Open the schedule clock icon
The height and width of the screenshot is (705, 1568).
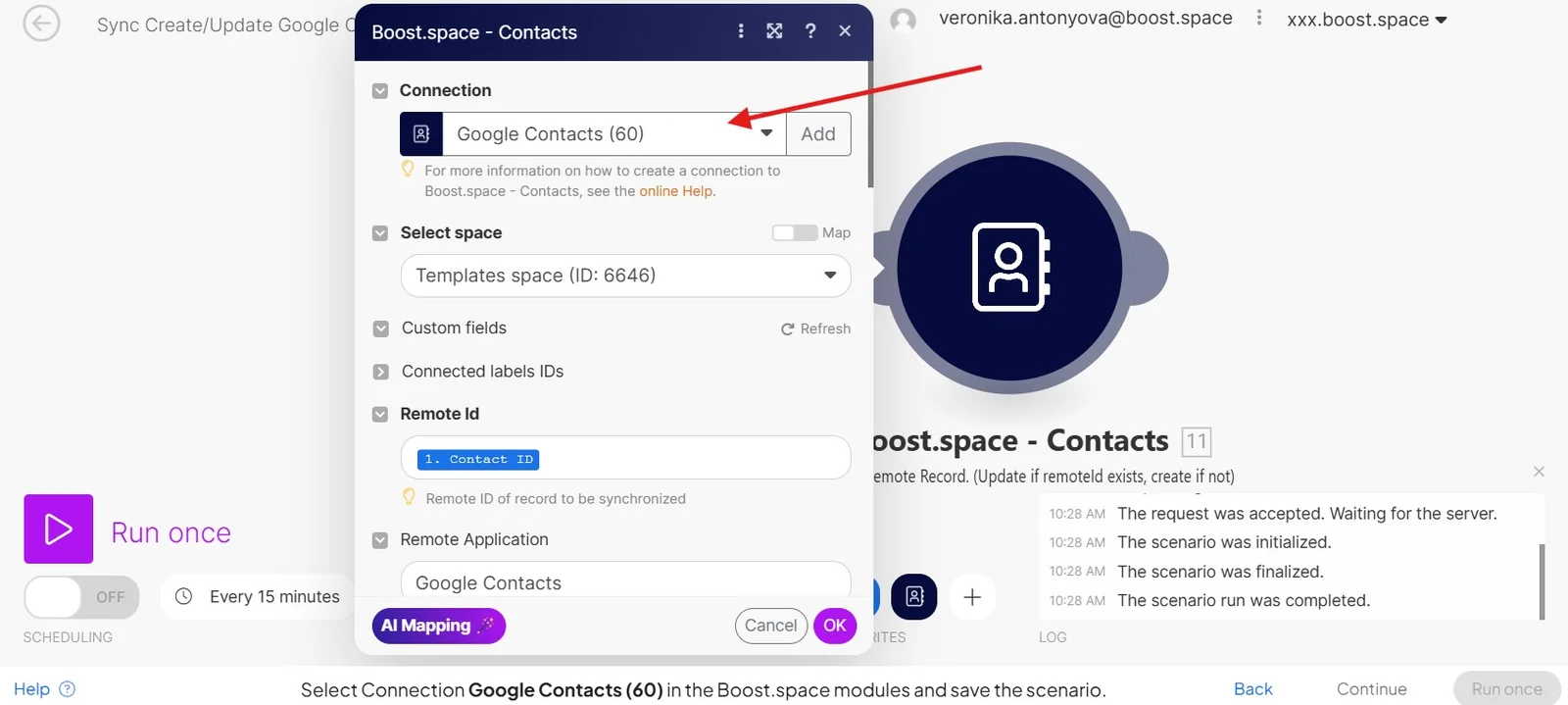click(x=183, y=596)
